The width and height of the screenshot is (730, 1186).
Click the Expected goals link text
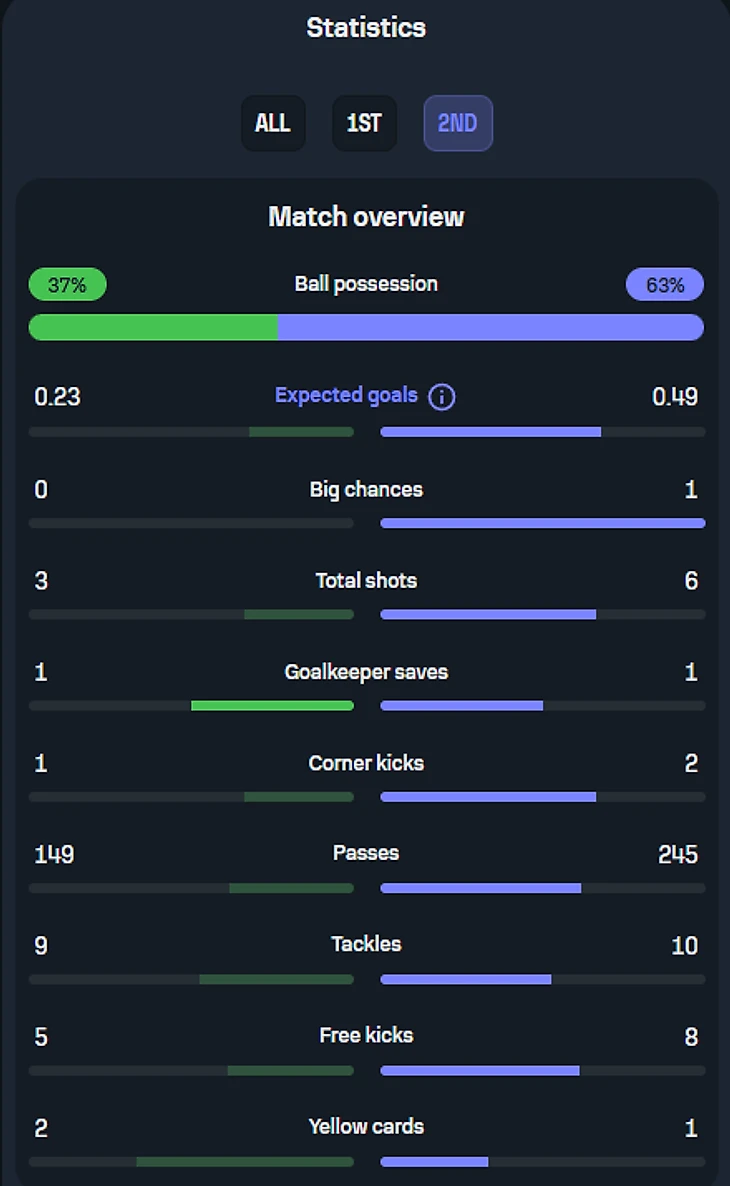tap(346, 395)
